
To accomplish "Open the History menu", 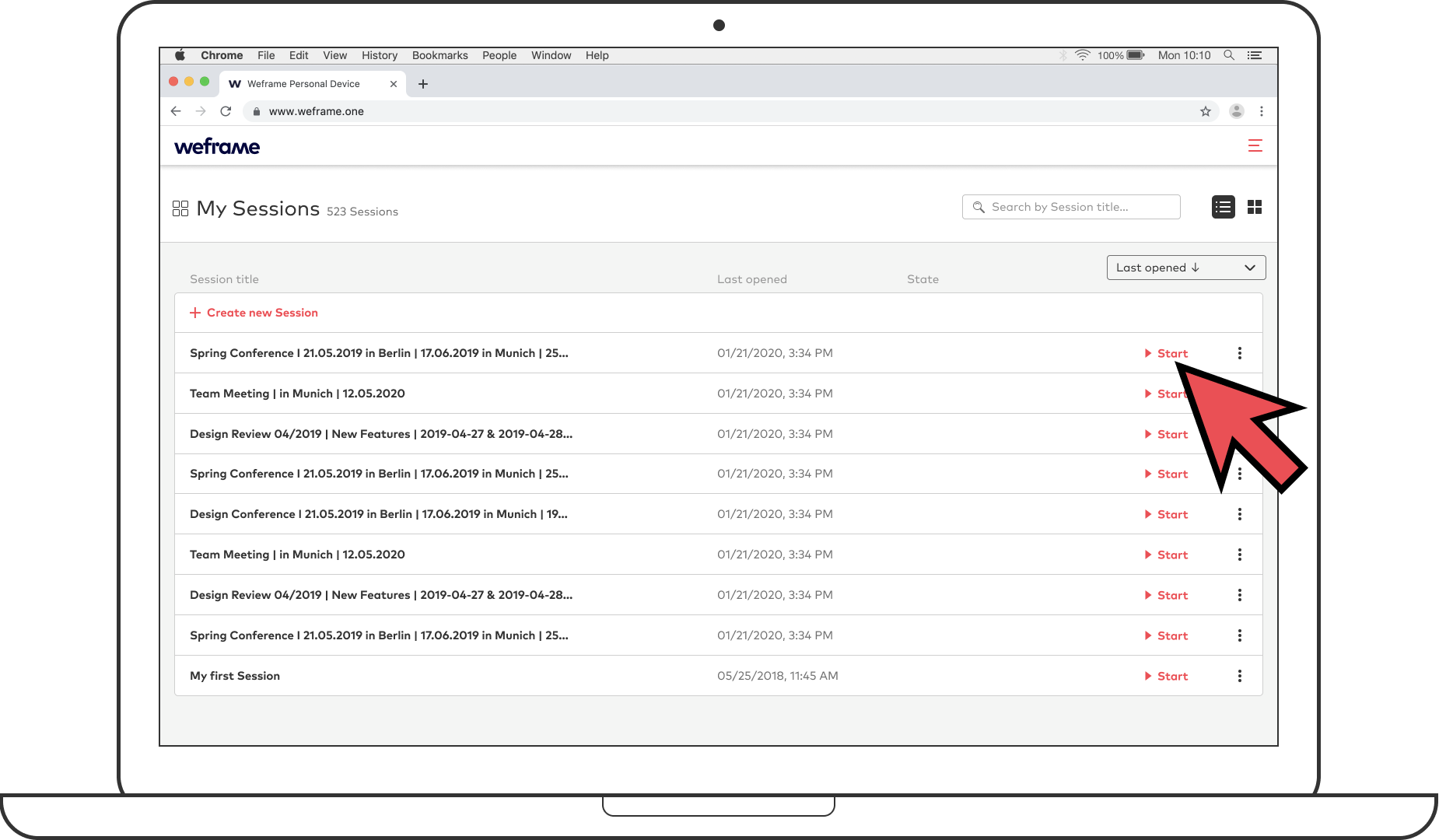I will coord(379,55).
